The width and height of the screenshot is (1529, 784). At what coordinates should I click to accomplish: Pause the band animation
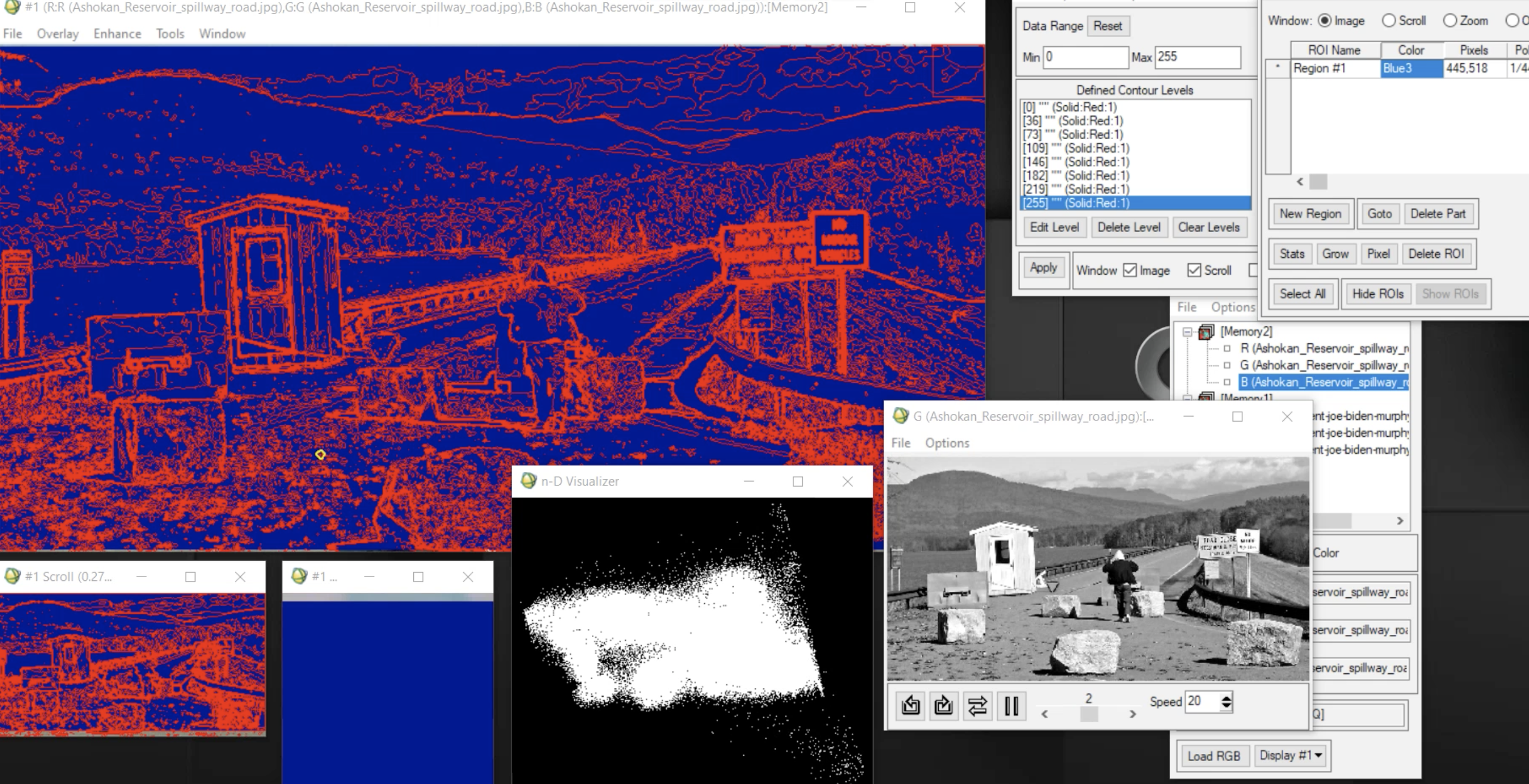coord(1011,705)
